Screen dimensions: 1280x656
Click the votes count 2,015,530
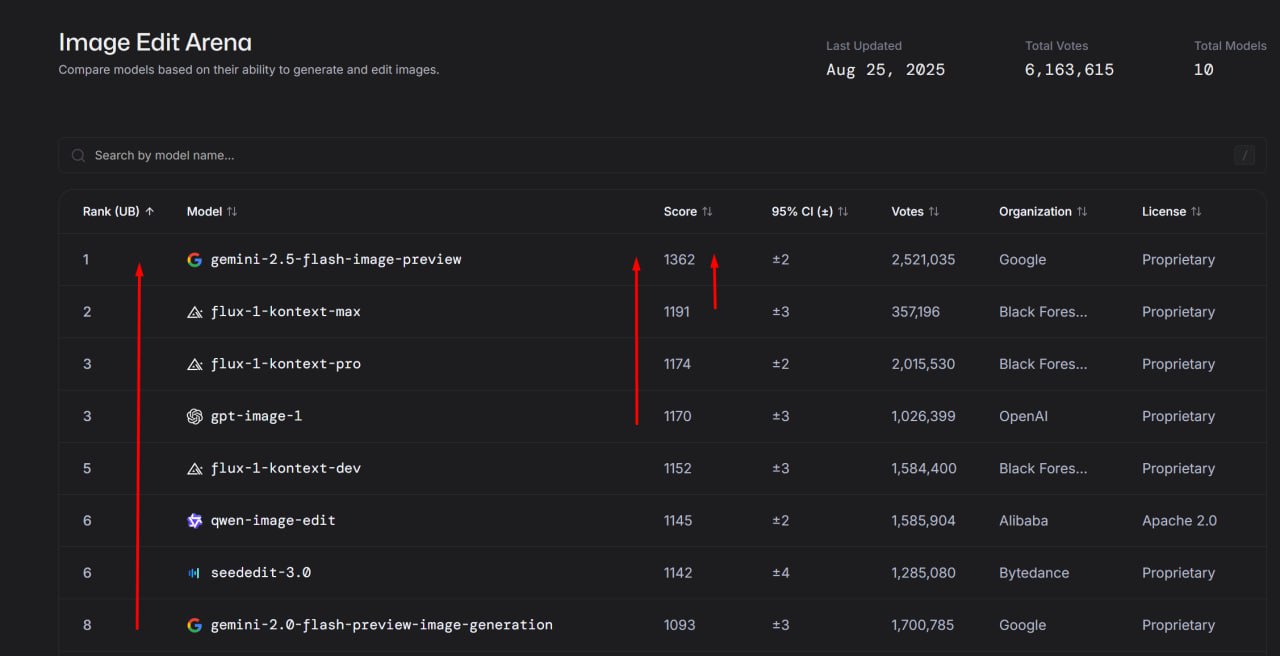[923, 364]
